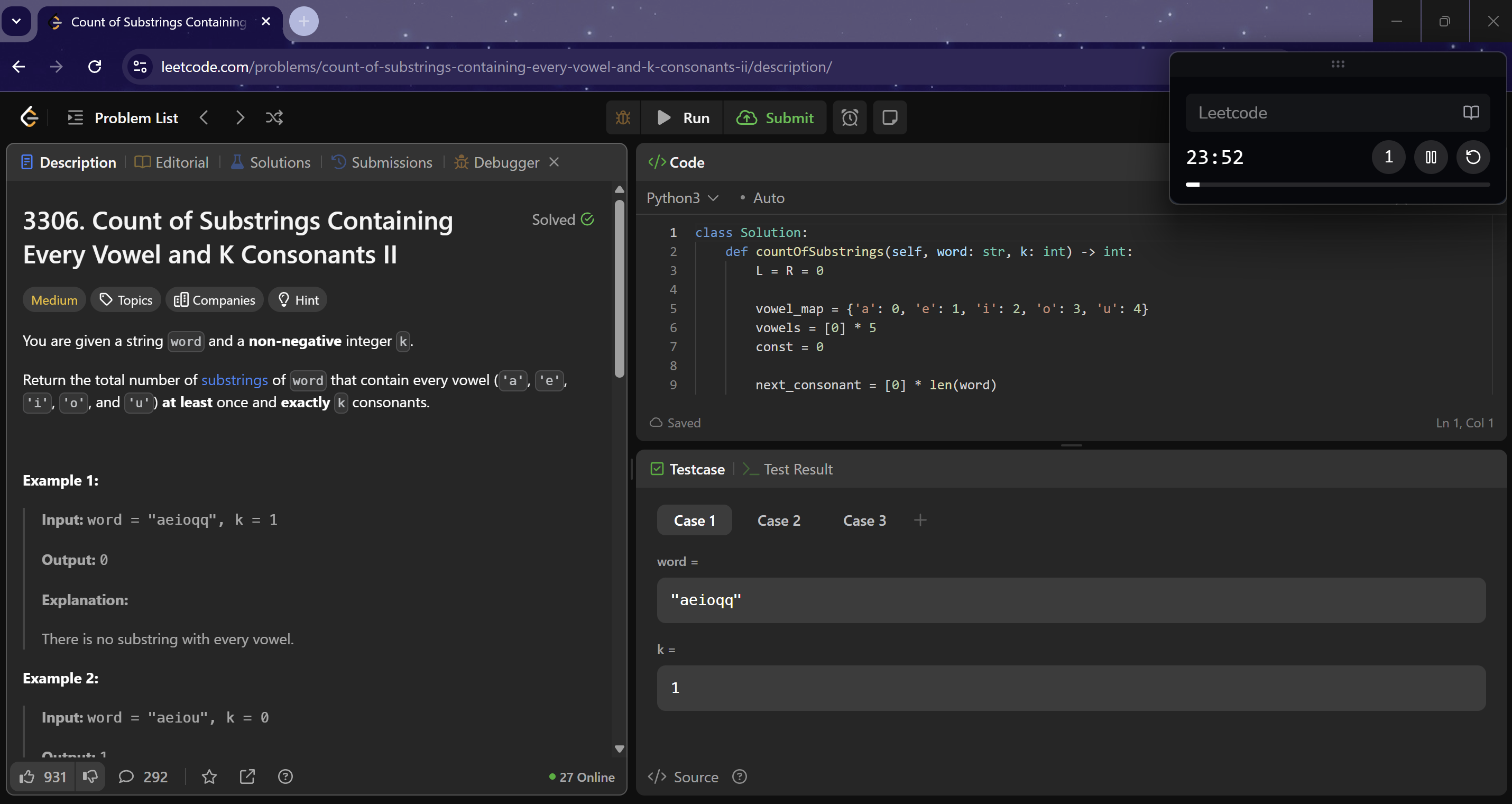This screenshot has height=804, width=1512.
Task: Expand the Python3 language dropdown
Action: [x=682, y=198]
